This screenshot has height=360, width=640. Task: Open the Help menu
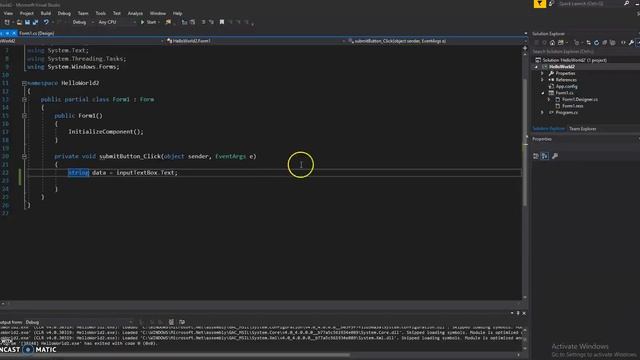click(177, 13)
